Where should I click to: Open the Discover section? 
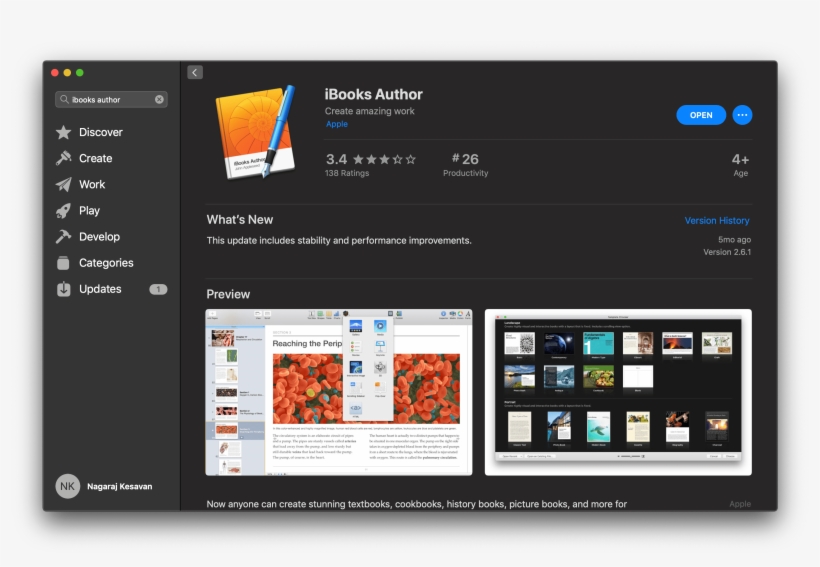(x=100, y=132)
